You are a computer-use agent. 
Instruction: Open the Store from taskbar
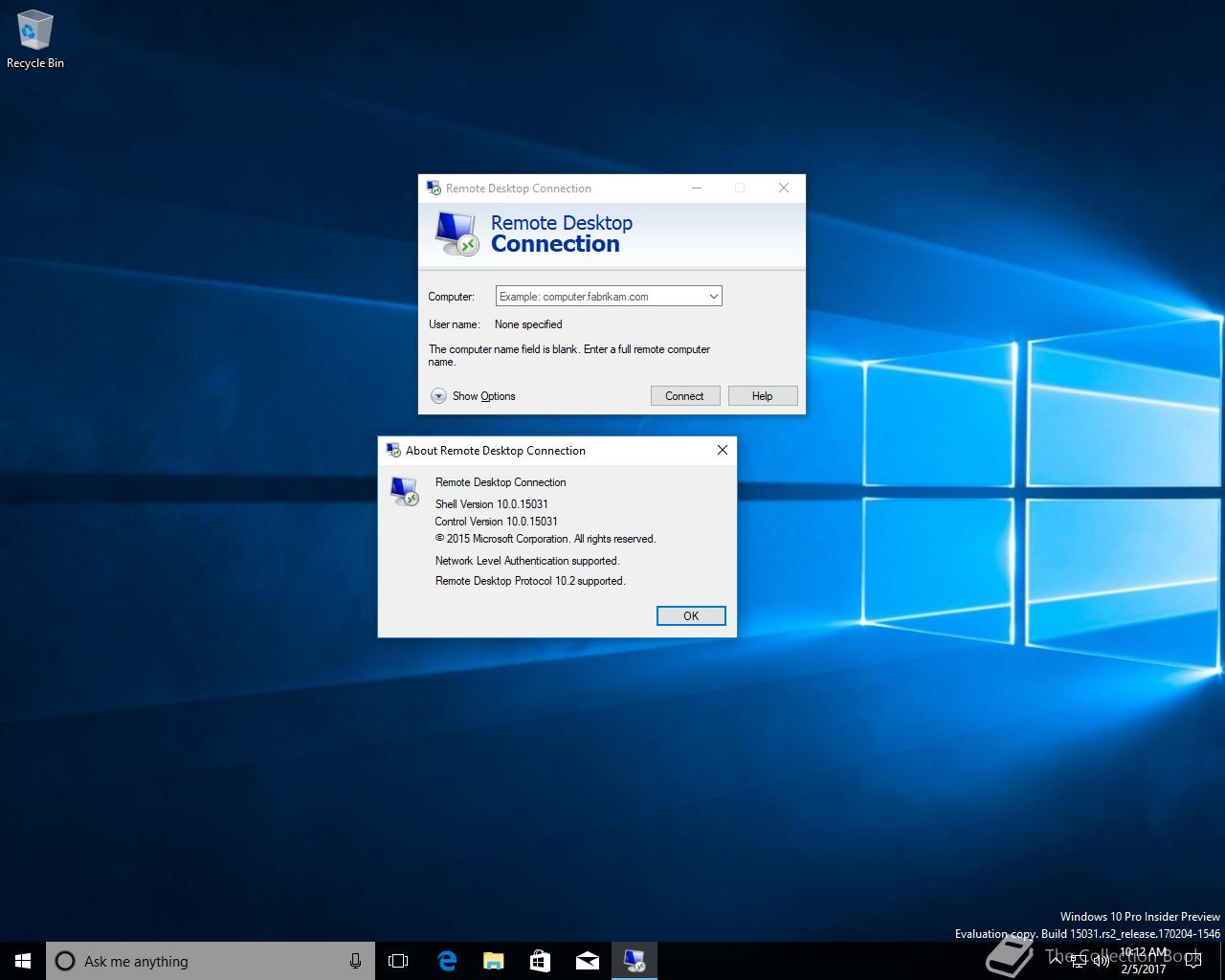(540, 961)
